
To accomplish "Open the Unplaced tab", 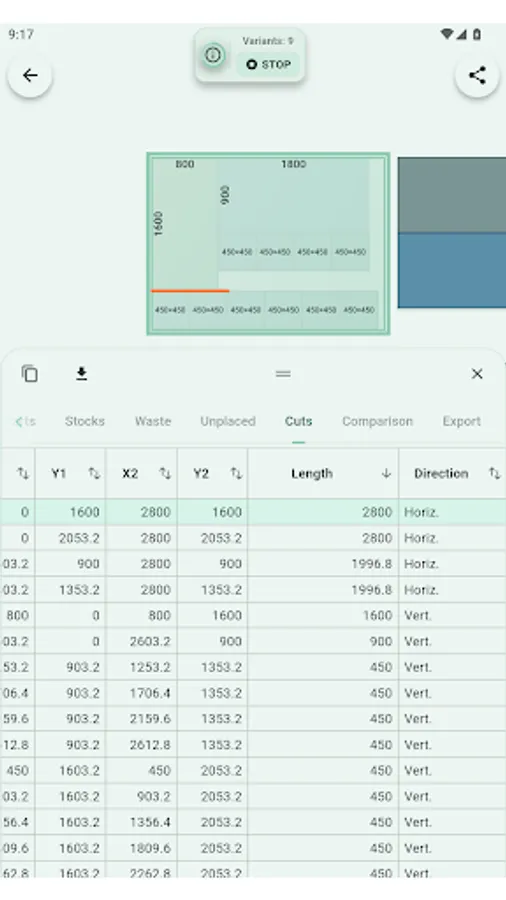I will coord(228,421).
